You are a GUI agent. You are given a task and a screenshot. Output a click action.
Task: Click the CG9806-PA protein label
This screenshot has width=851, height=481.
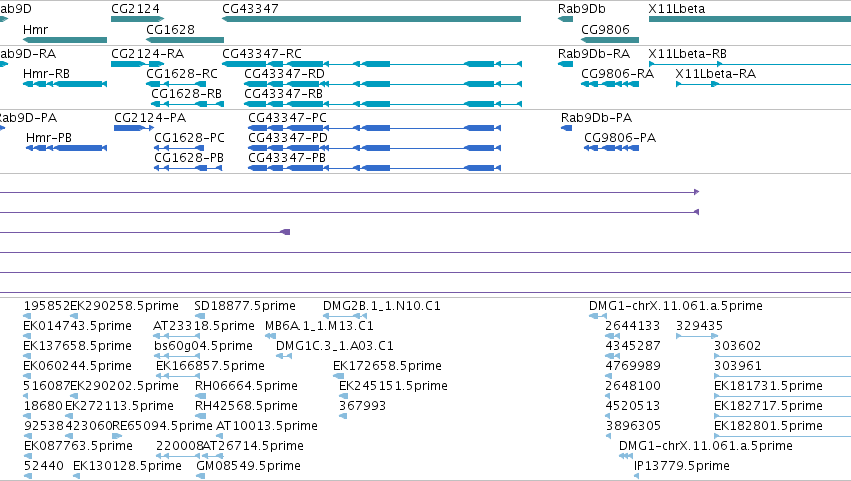620,137
